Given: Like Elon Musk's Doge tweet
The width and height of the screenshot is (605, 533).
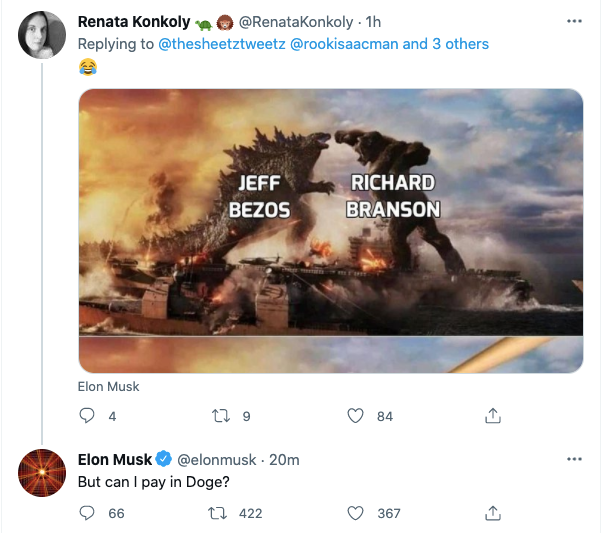Looking at the screenshot, I should coord(355,513).
